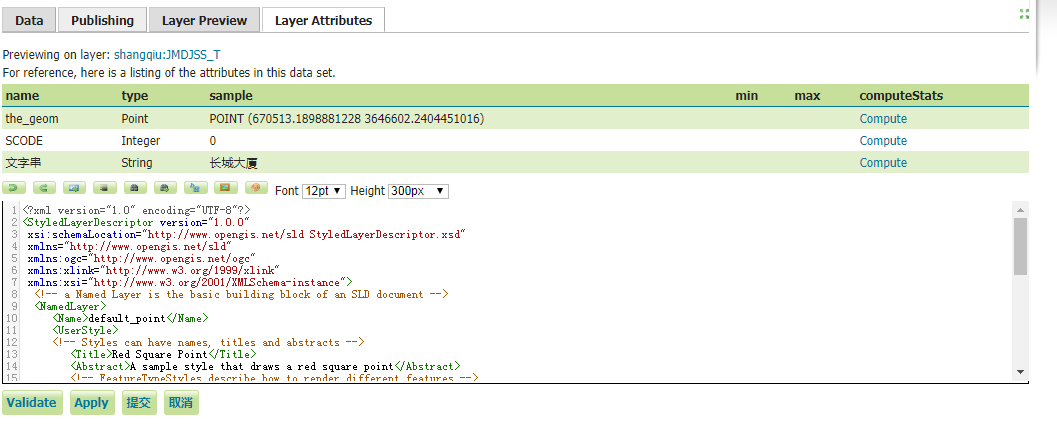The height and width of the screenshot is (424, 1057).
Task: Click the editor vertical scrollbar thumb
Action: tap(1021, 246)
